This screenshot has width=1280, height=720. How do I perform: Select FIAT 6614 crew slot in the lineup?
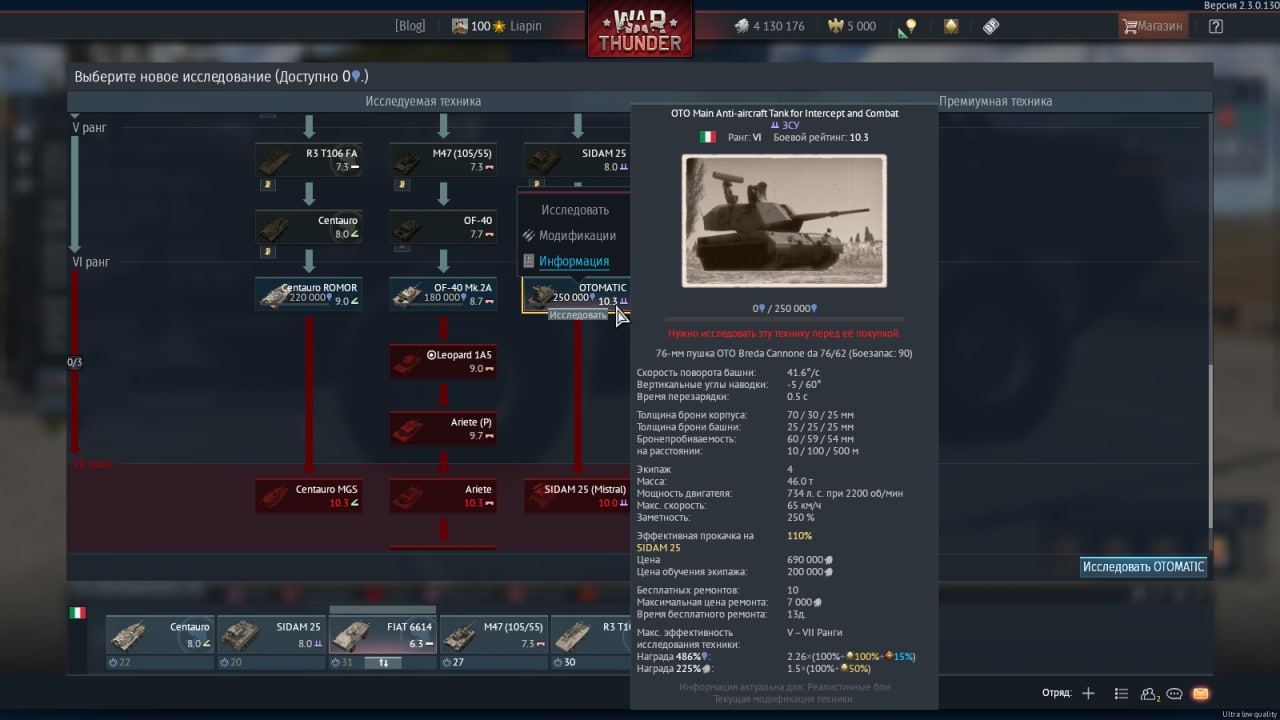coord(382,634)
